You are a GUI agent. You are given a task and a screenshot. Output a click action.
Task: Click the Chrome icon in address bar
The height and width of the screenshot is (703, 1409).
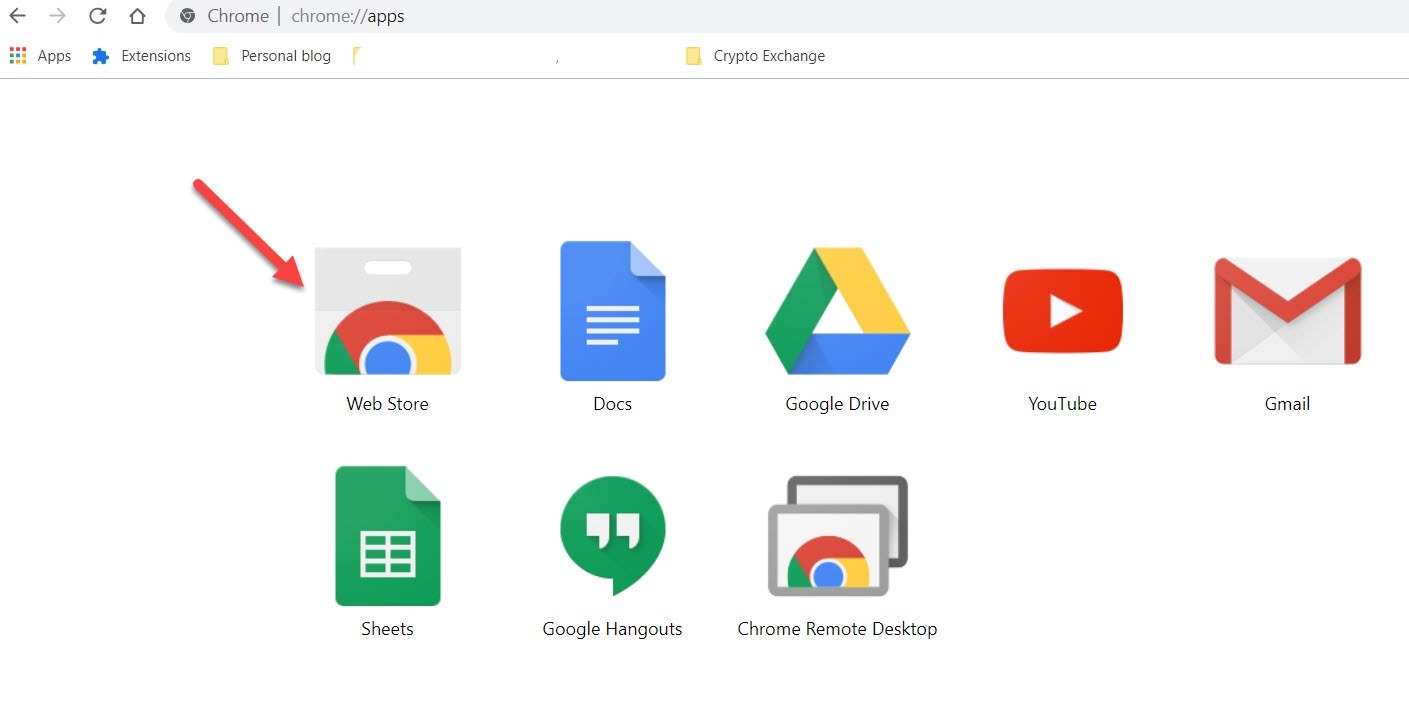[187, 16]
